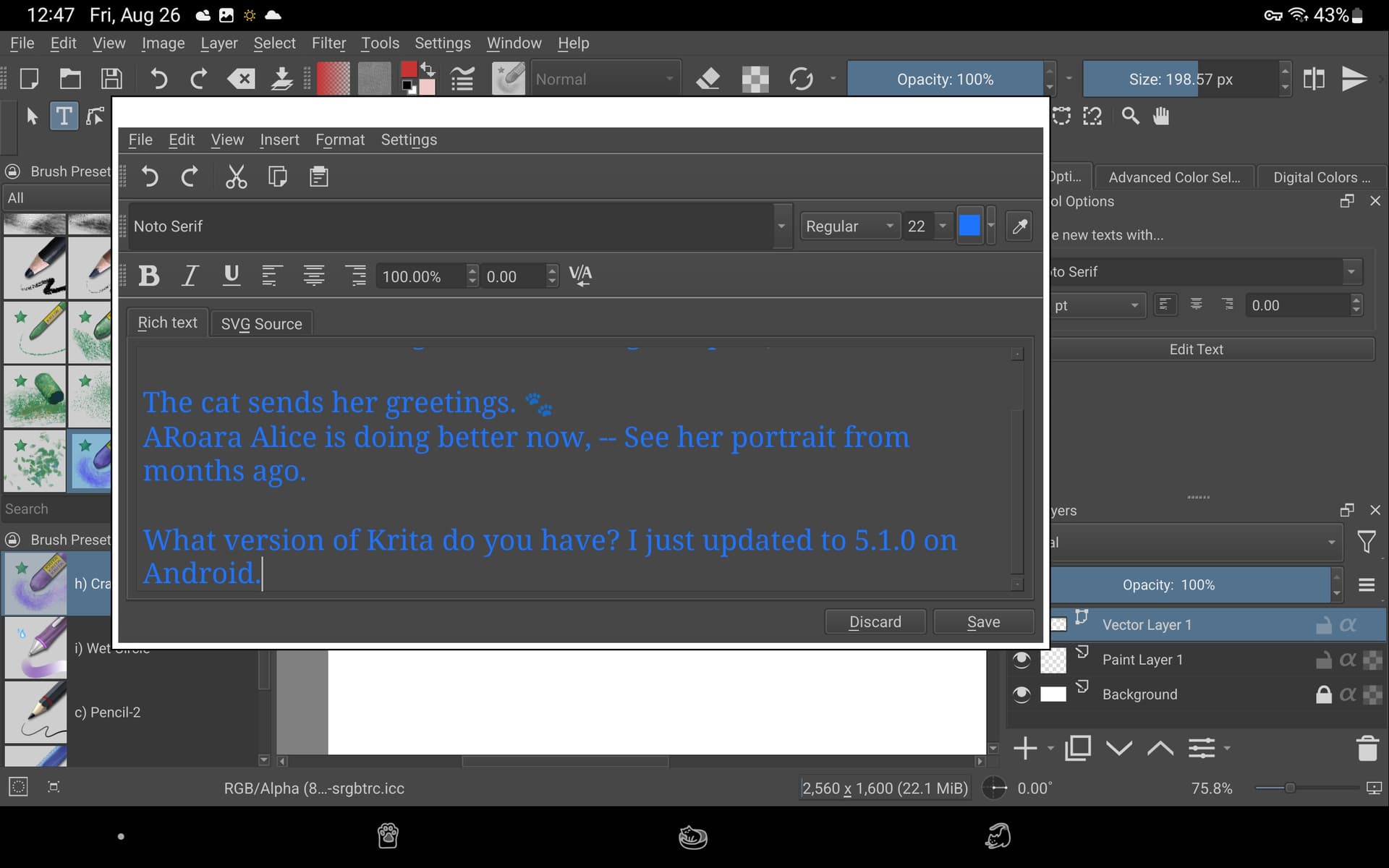
Task: Open the font size 22 dropdown
Action: 942,226
